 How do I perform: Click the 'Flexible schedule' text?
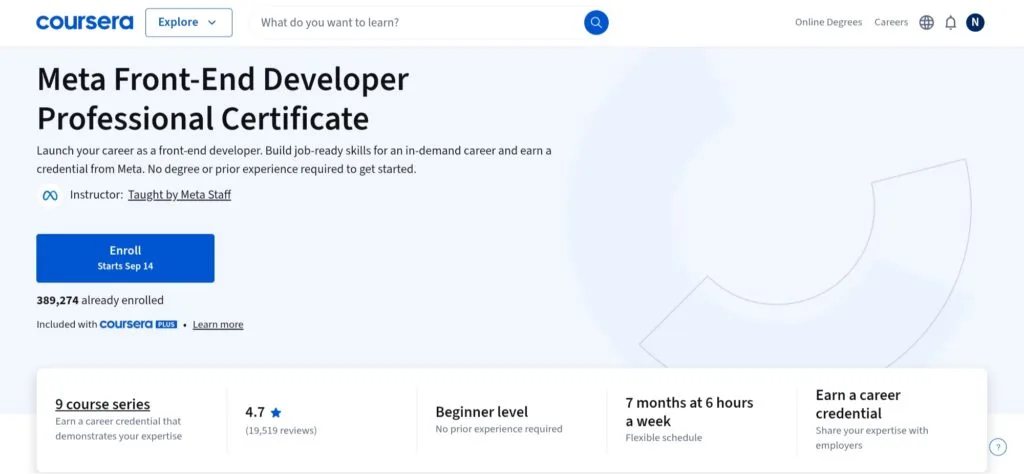click(664, 437)
